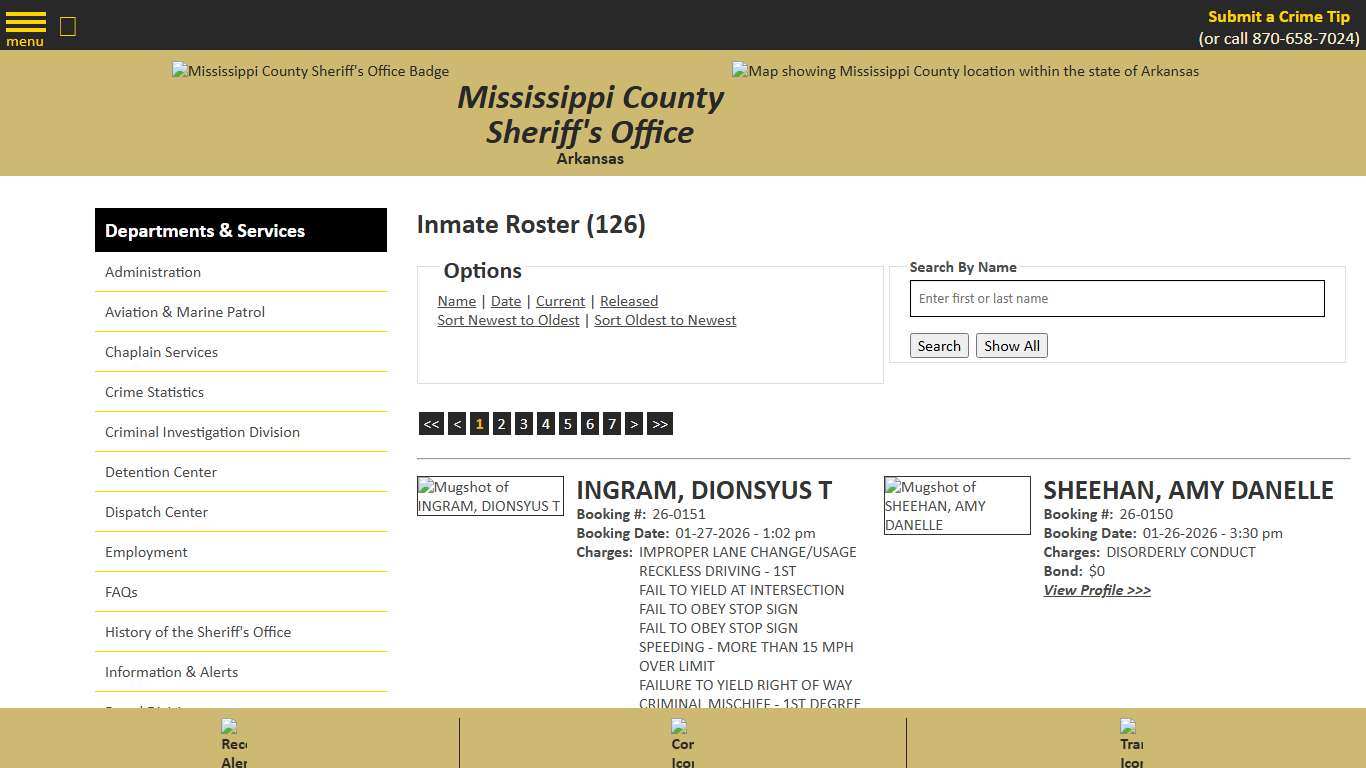Viewport: 1366px width, 768px height.
Task: Open the Submit a Crime Tip link
Action: pyautogui.click(x=1278, y=16)
